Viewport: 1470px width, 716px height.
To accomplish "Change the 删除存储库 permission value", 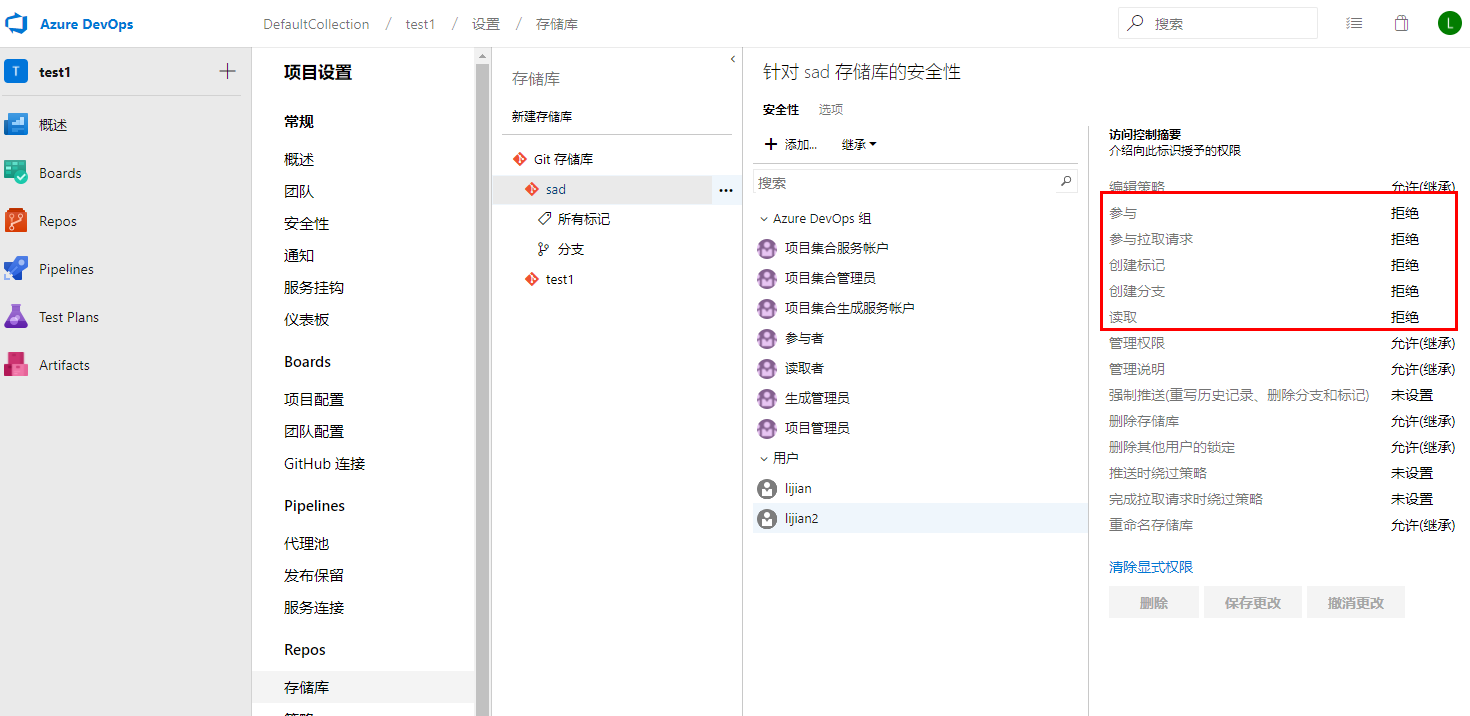I will click(x=1423, y=421).
